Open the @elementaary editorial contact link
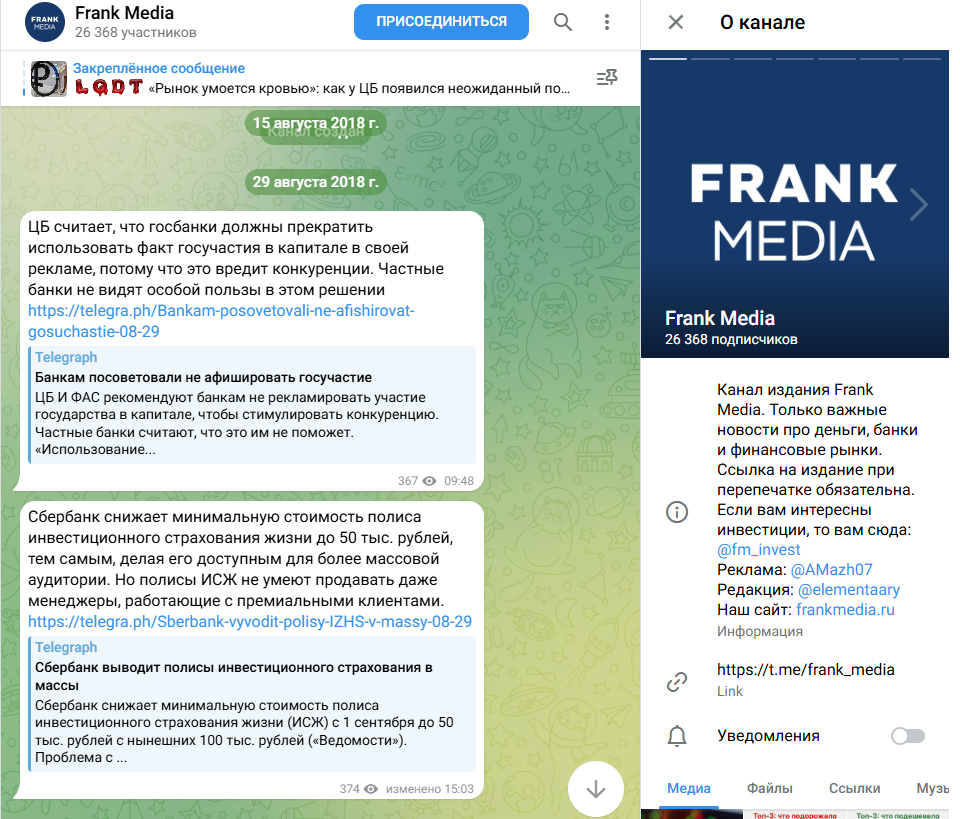 pos(849,590)
